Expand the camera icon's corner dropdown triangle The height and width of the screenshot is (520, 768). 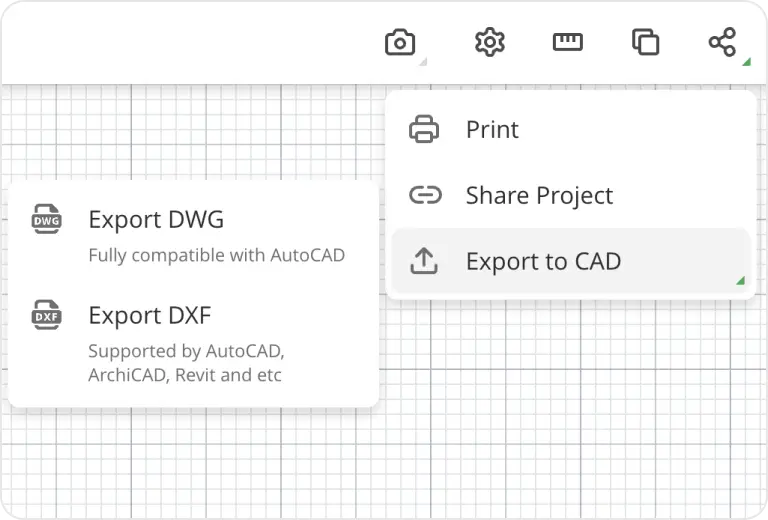pyautogui.click(x=422, y=62)
